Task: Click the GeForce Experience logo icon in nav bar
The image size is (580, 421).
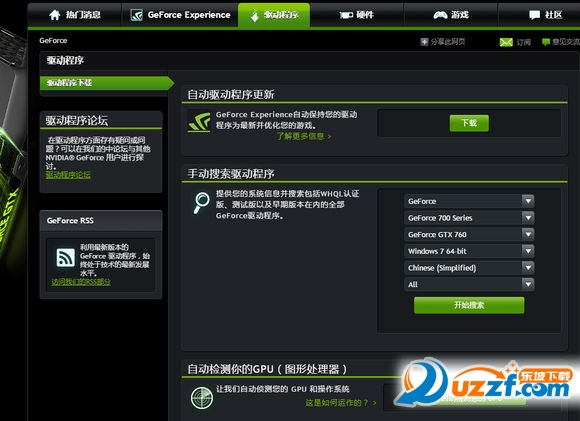Action: click(136, 15)
